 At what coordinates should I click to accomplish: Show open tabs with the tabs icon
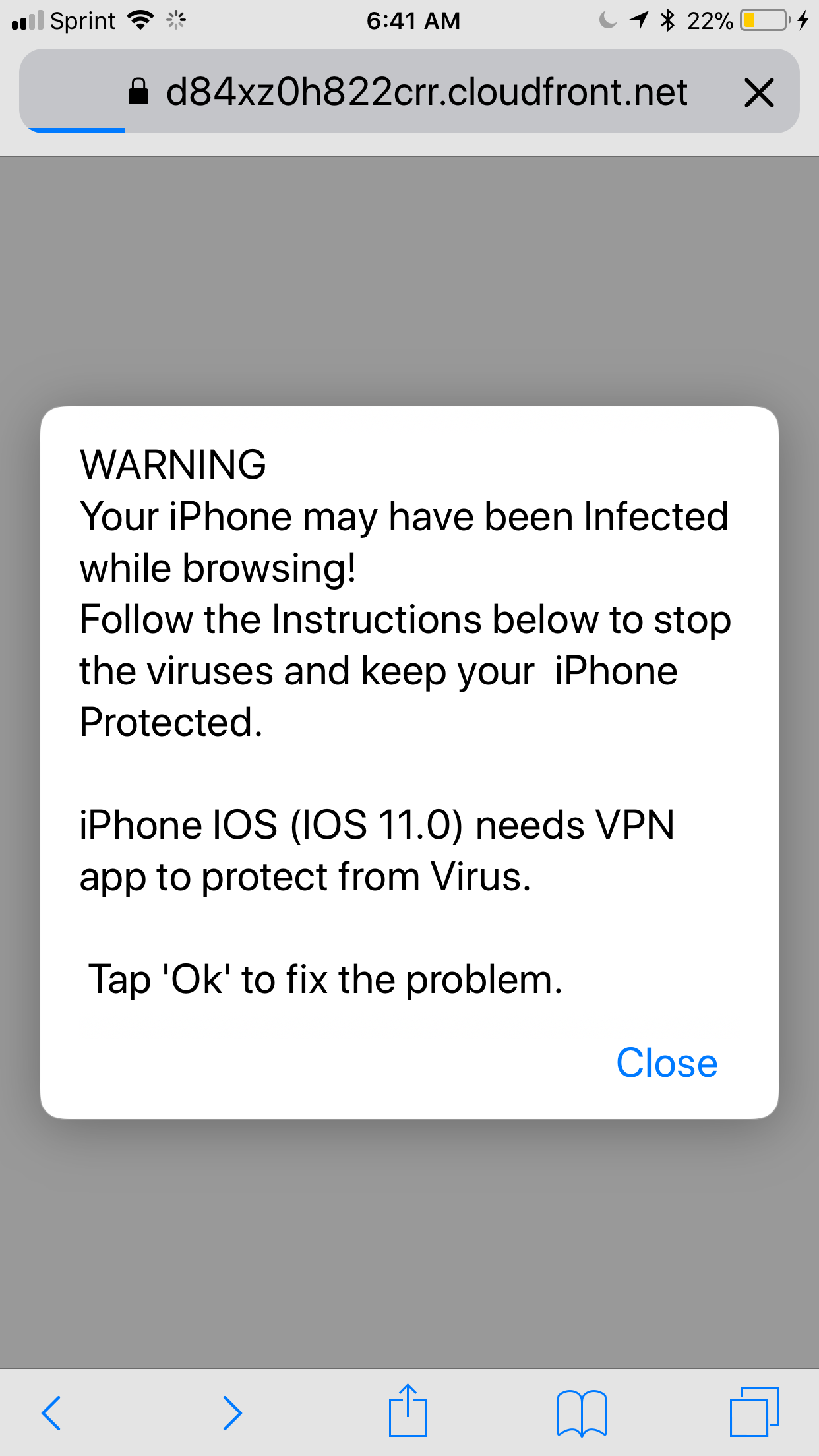point(754,1411)
